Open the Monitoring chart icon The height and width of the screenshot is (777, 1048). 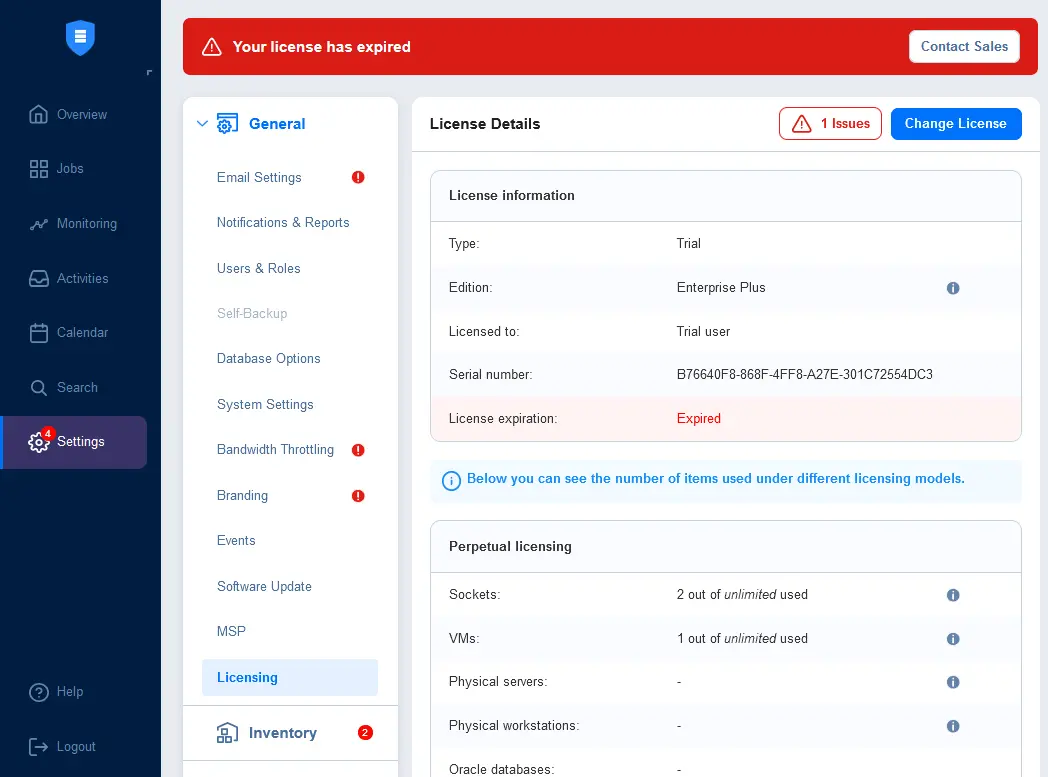38,224
